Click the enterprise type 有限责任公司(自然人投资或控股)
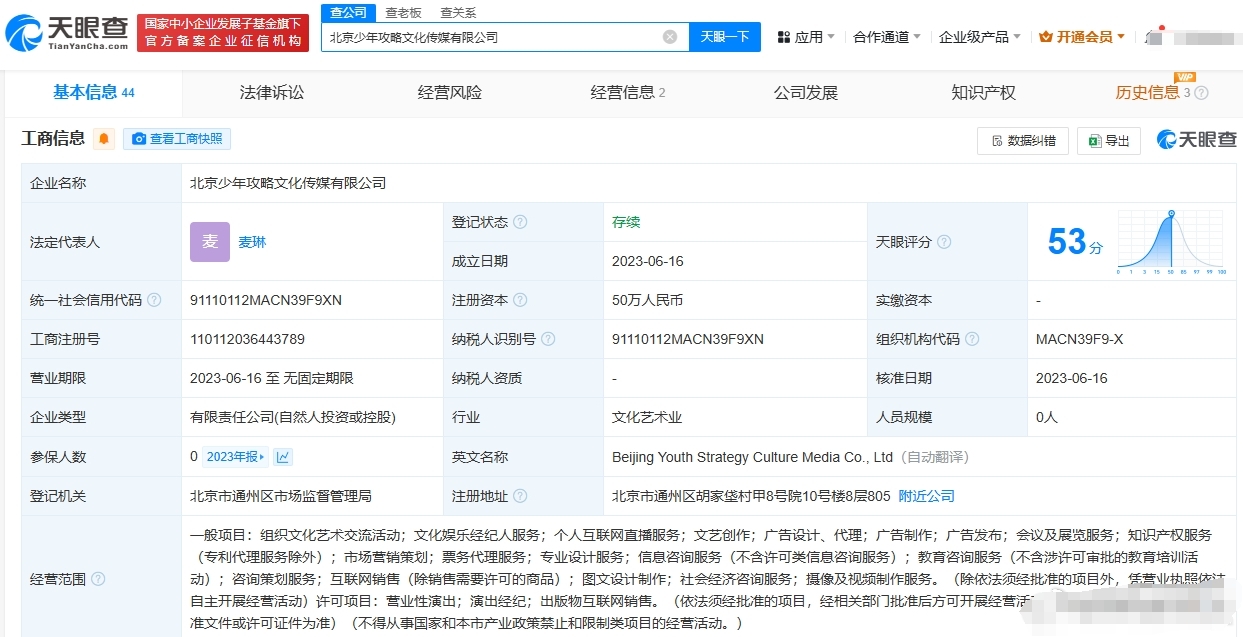Screen dimensions: 1243x637 tap(293, 418)
